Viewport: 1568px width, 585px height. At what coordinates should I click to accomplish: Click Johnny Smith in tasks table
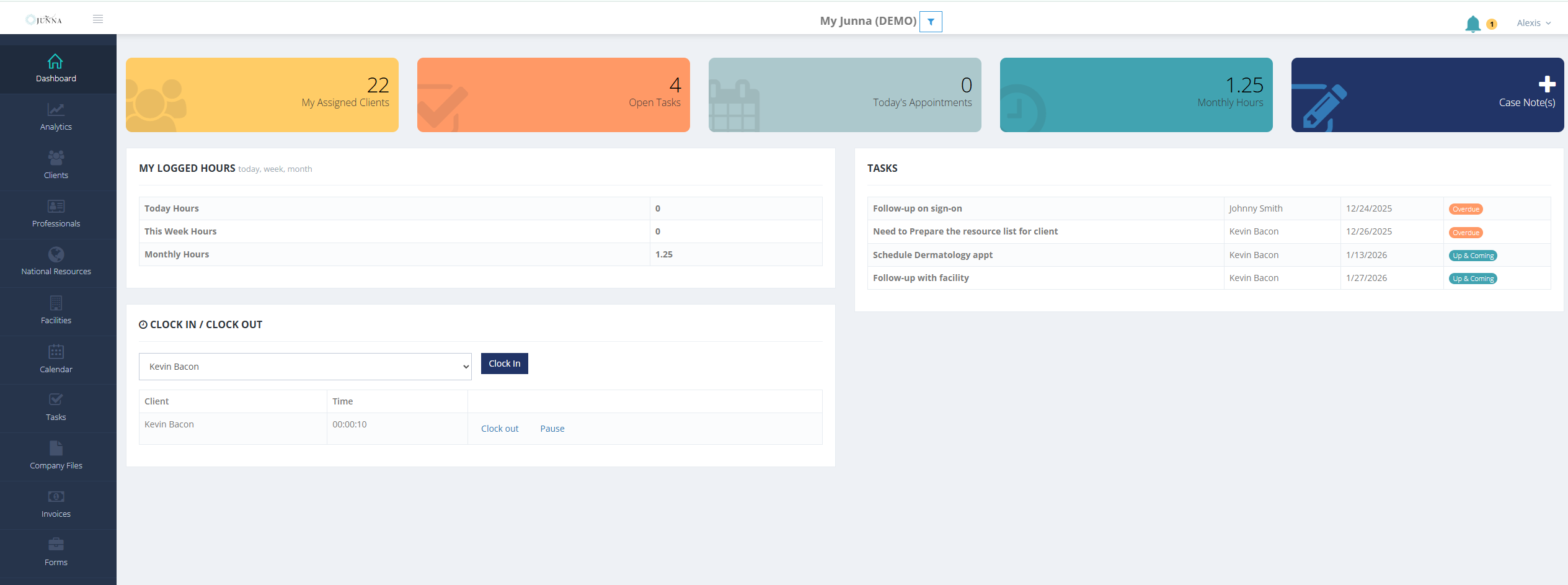click(x=1256, y=208)
